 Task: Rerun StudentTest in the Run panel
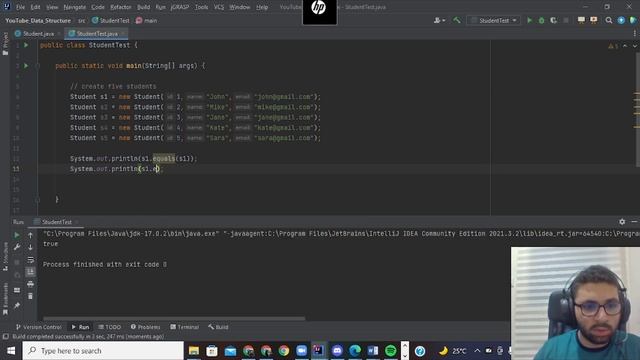[x=17, y=235]
